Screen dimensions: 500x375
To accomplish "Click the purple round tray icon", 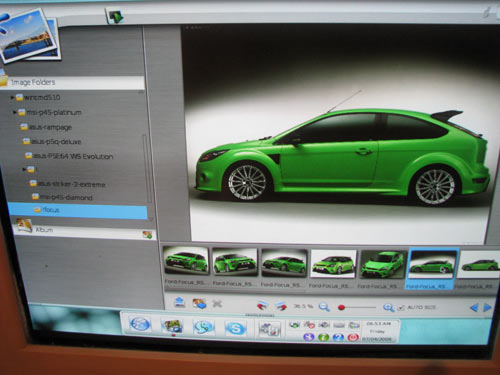I will [x=309, y=337].
